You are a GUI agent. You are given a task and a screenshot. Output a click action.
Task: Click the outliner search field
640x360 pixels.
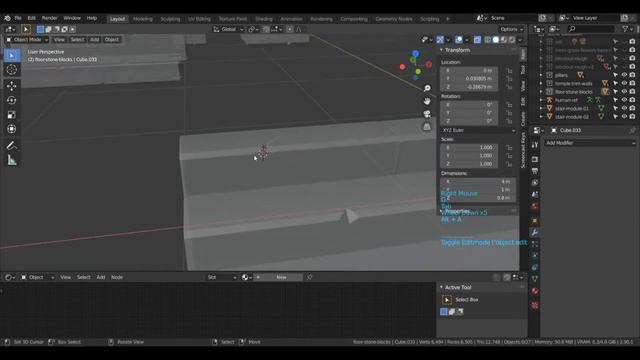591,29
